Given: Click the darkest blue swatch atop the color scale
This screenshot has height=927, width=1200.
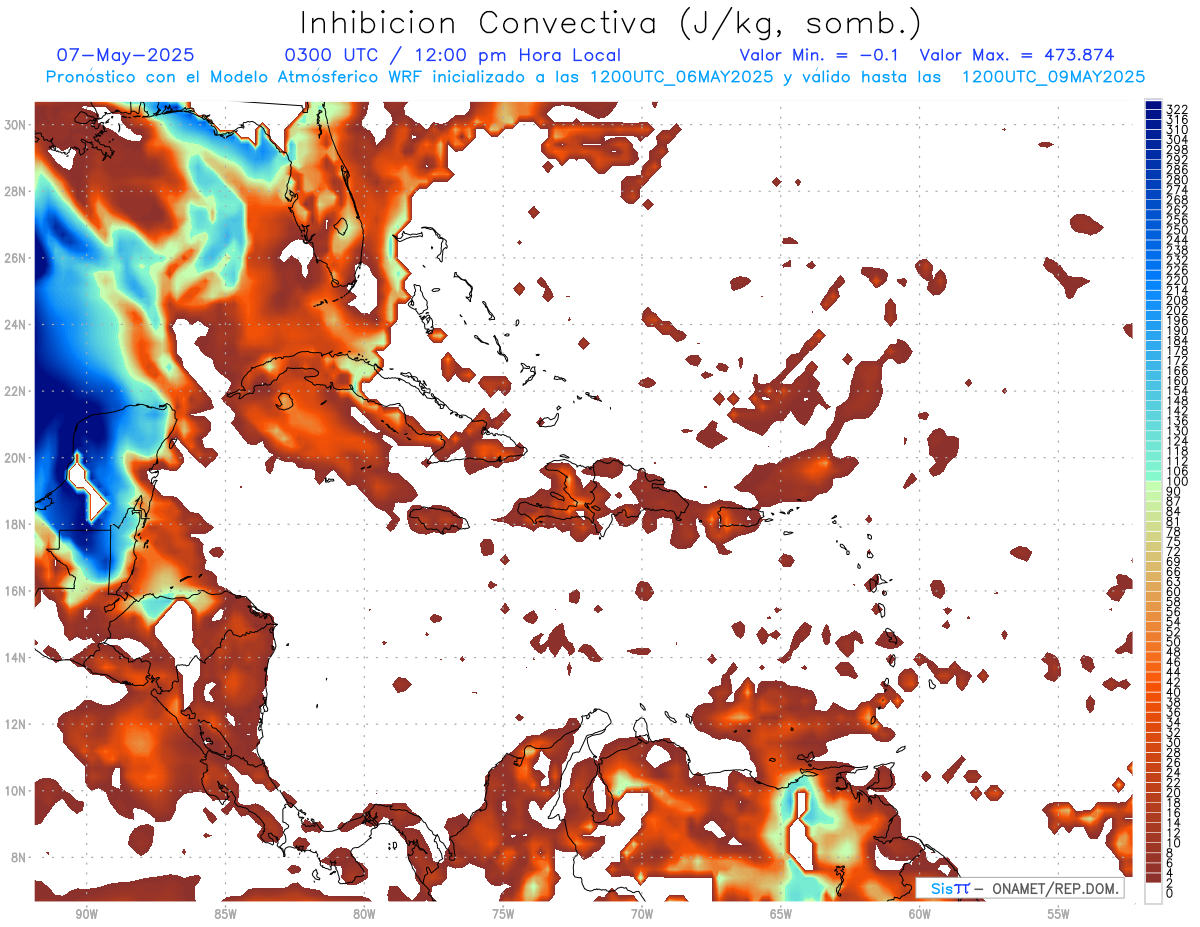Looking at the screenshot, I should click(1153, 105).
